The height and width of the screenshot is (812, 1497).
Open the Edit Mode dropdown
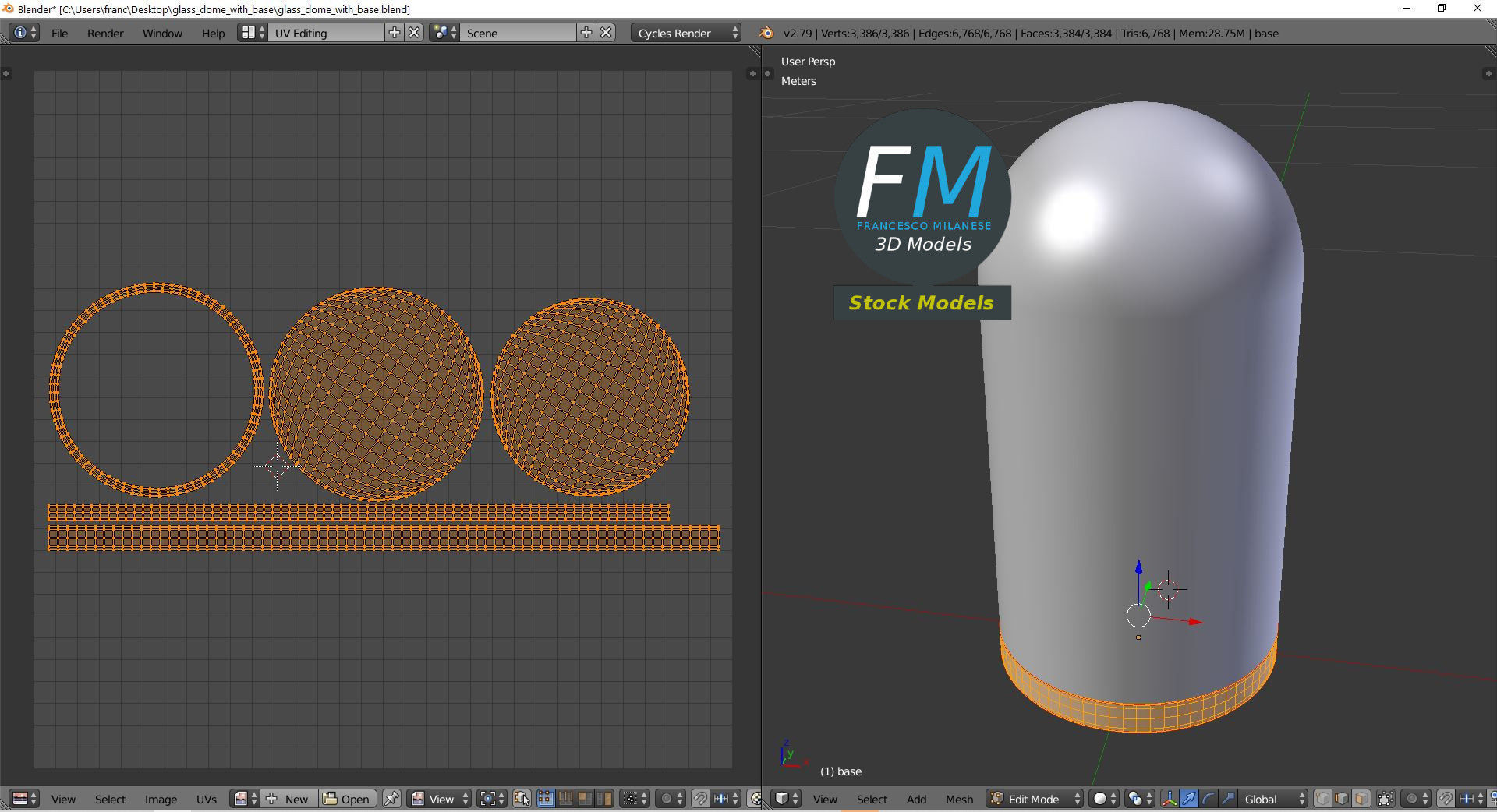click(x=1035, y=799)
